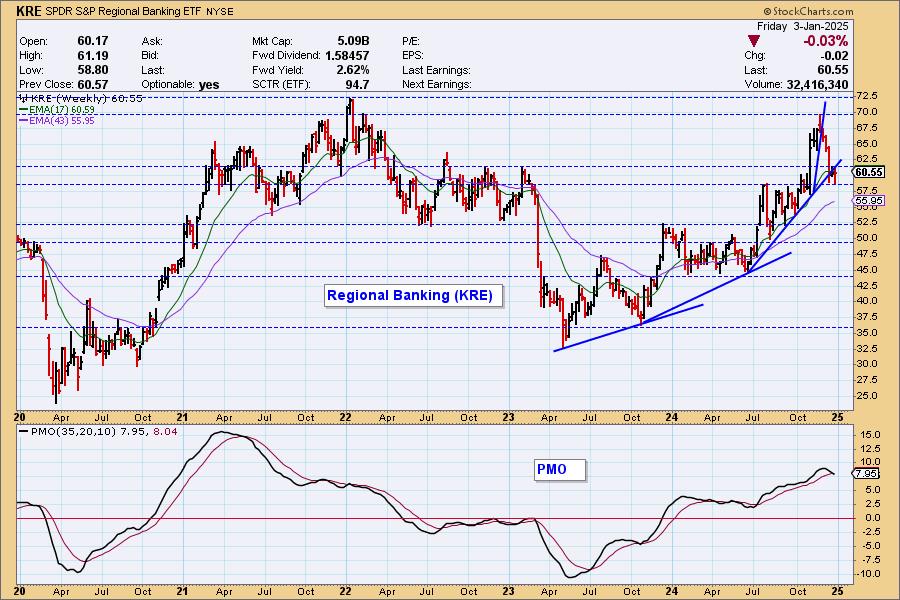Click the 25.0 price axis label
Screen dimensions: 900x600
867,396
